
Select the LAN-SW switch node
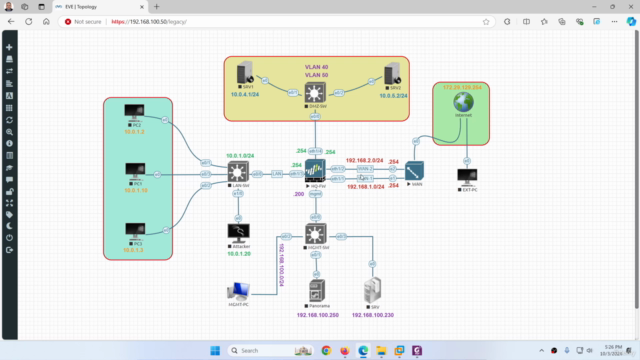tap(238, 171)
